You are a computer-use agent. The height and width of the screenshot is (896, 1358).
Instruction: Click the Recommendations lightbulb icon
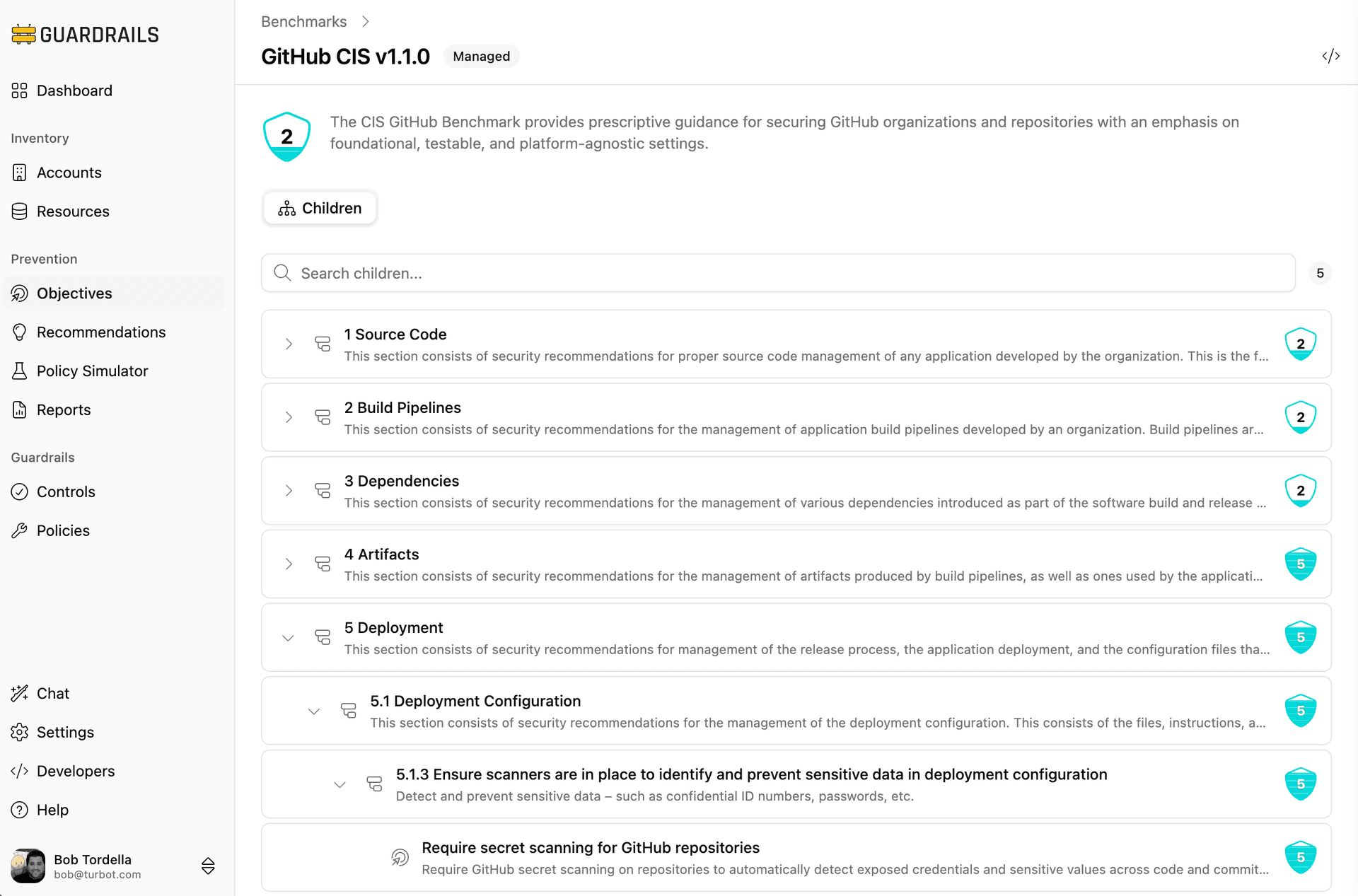click(20, 332)
